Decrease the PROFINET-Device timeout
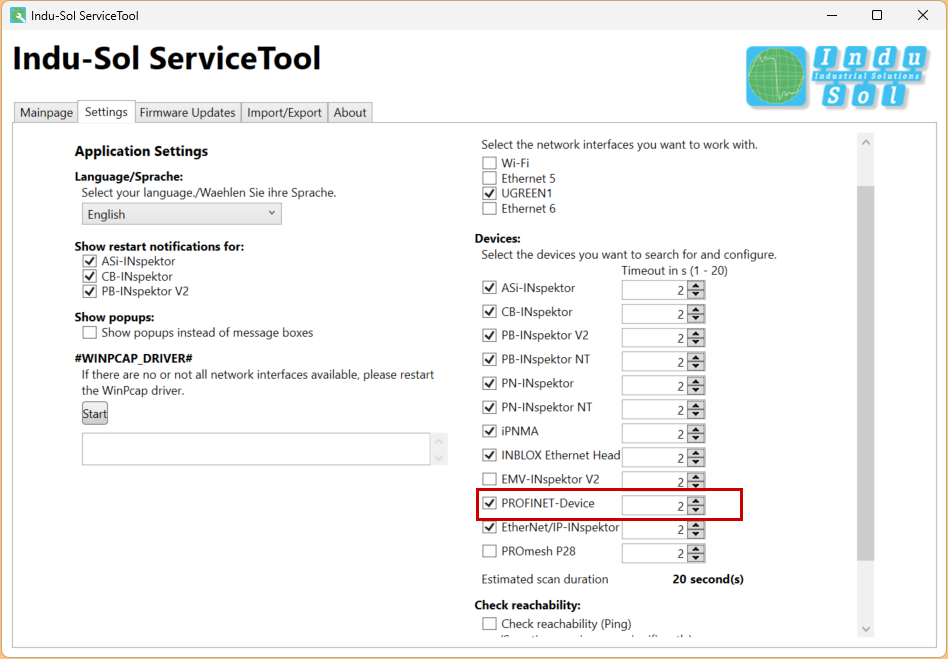The height and width of the screenshot is (659, 948). [x=696, y=510]
